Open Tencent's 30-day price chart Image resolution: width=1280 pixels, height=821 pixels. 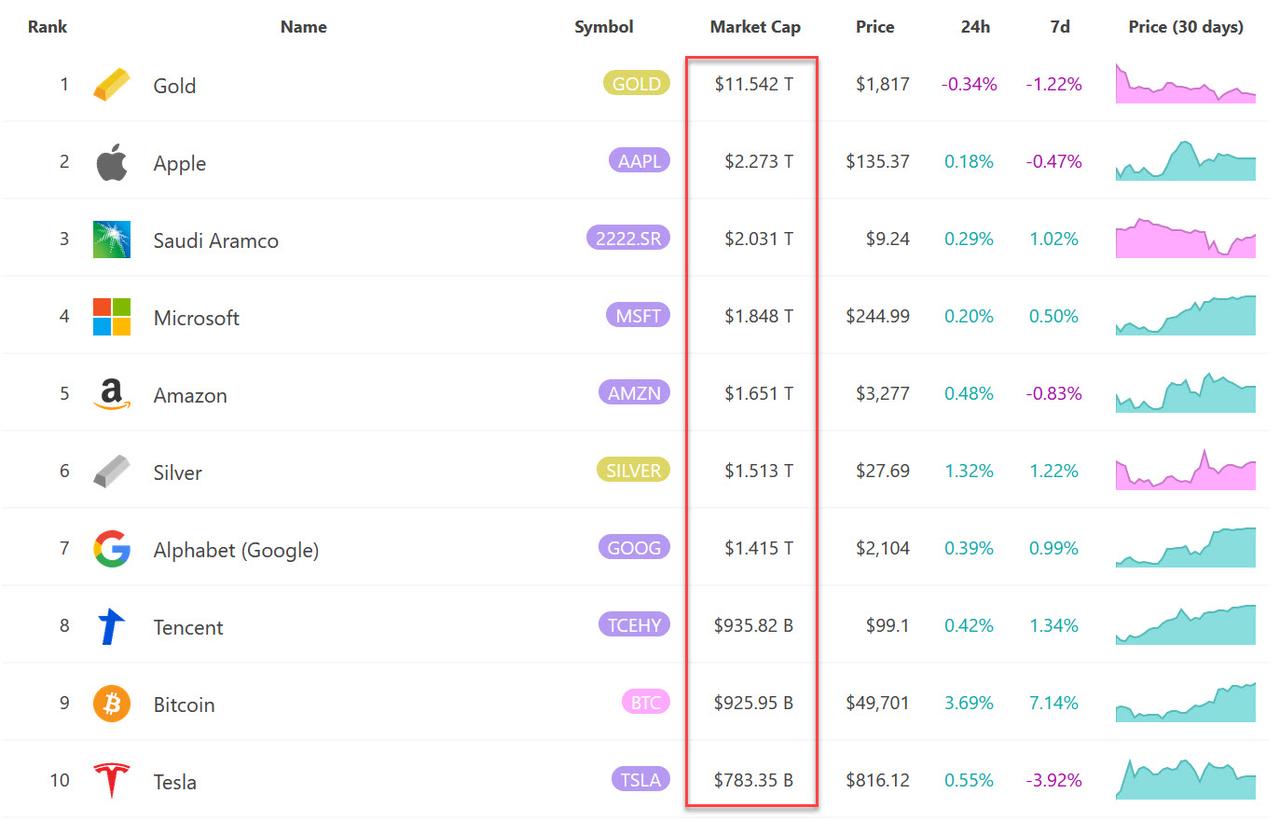pyautogui.click(x=1186, y=625)
